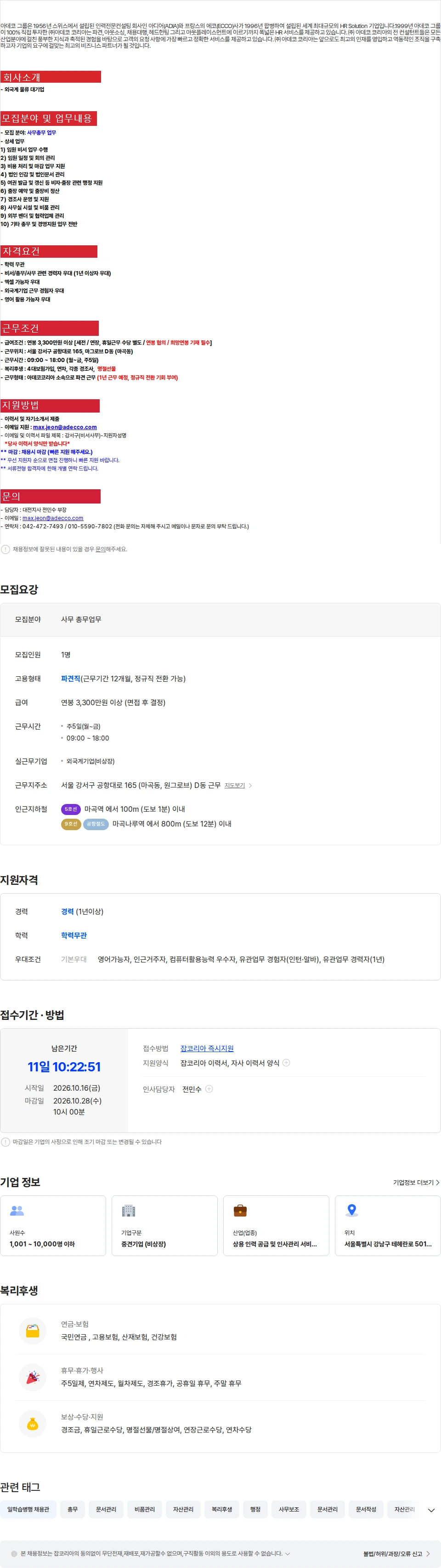
Task: Click the 보상·수당·지원 money bag icon
Action: pos(33,1423)
